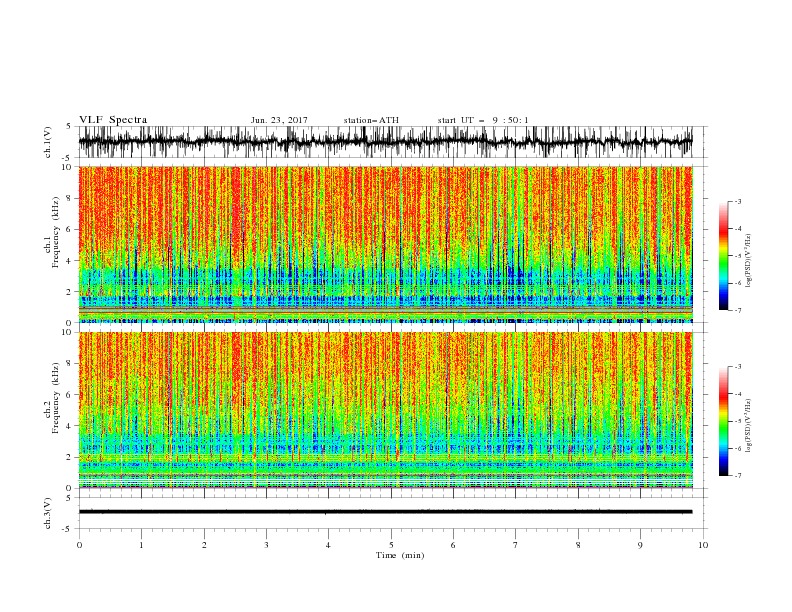Screen dimensions: 792x612
Task: Click the "VLF Spectra" title text
Action: (x=113, y=120)
